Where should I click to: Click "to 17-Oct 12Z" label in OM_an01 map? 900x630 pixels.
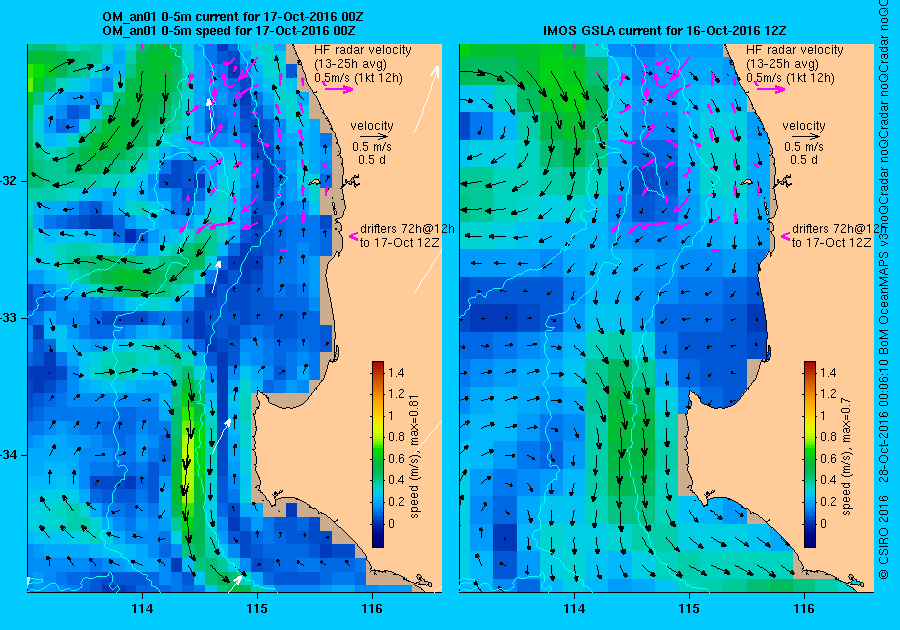pyautogui.click(x=399, y=242)
